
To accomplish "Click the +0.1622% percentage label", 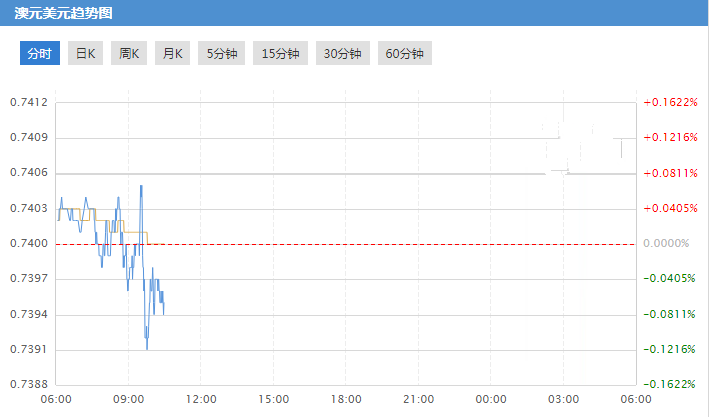I will point(669,103).
